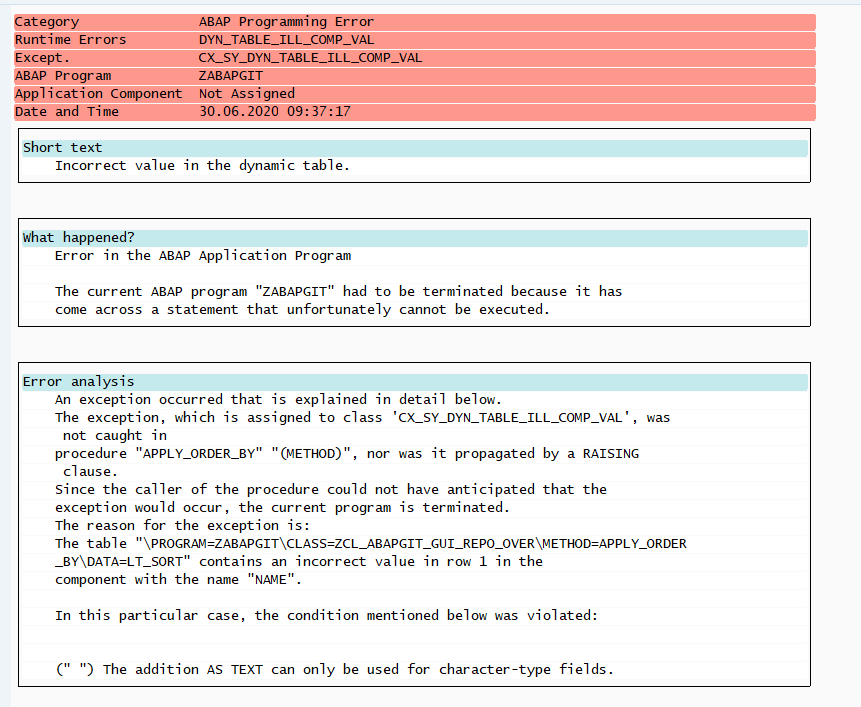Select the Not Assigned component value
Screen dimensions: 861x707
pos(244,93)
